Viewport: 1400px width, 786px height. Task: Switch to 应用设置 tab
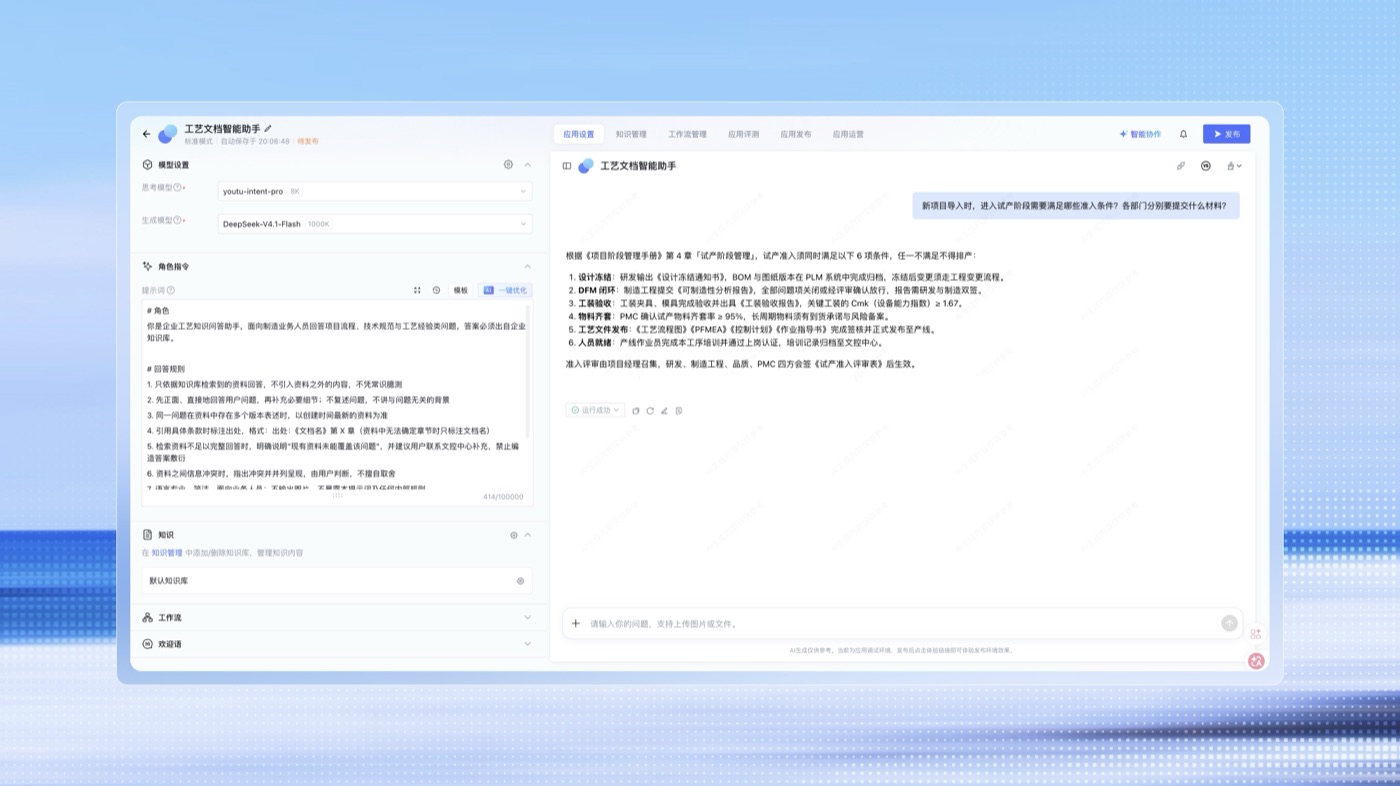578,134
